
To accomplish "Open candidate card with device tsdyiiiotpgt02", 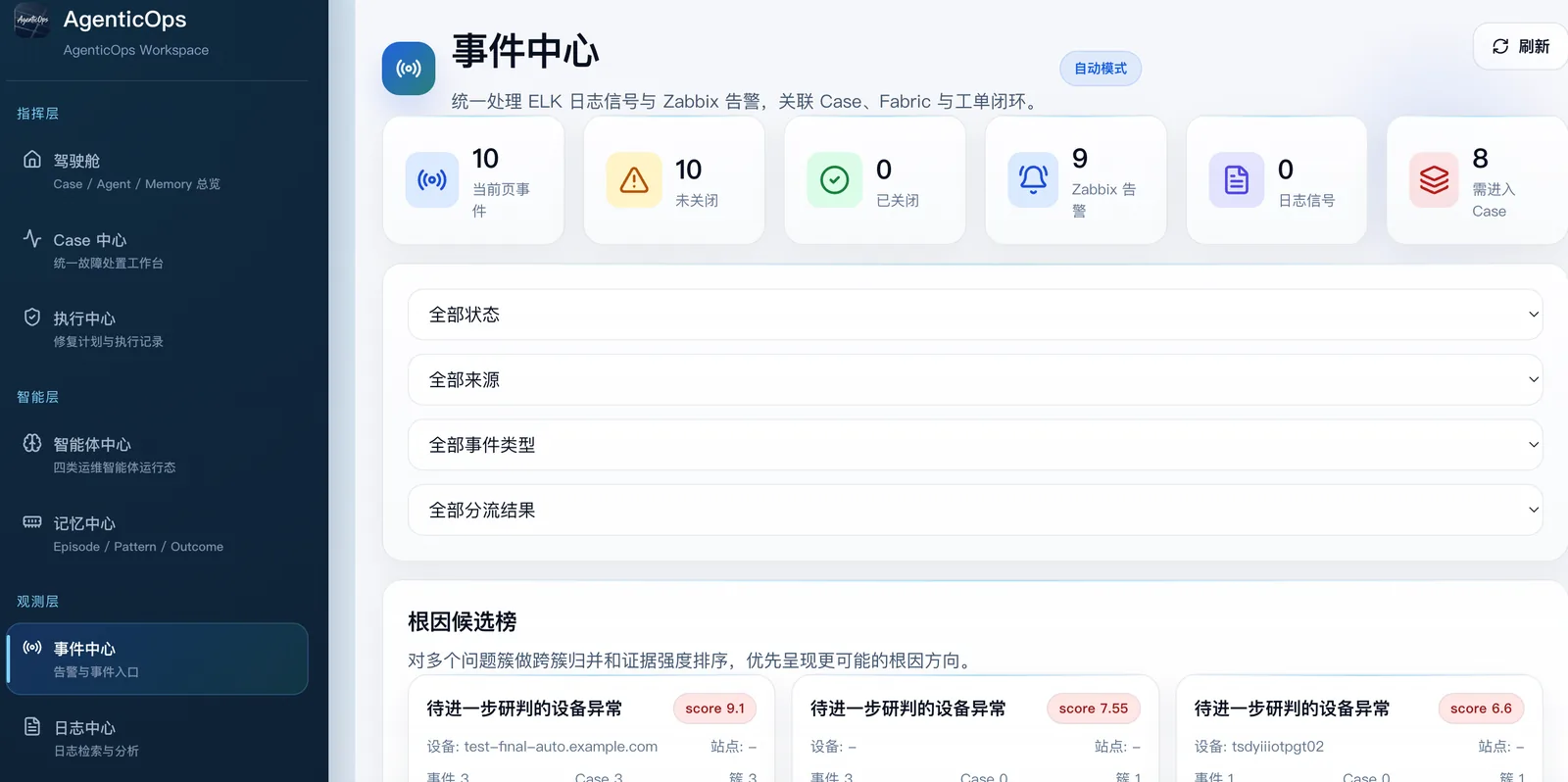I will [1359, 729].
